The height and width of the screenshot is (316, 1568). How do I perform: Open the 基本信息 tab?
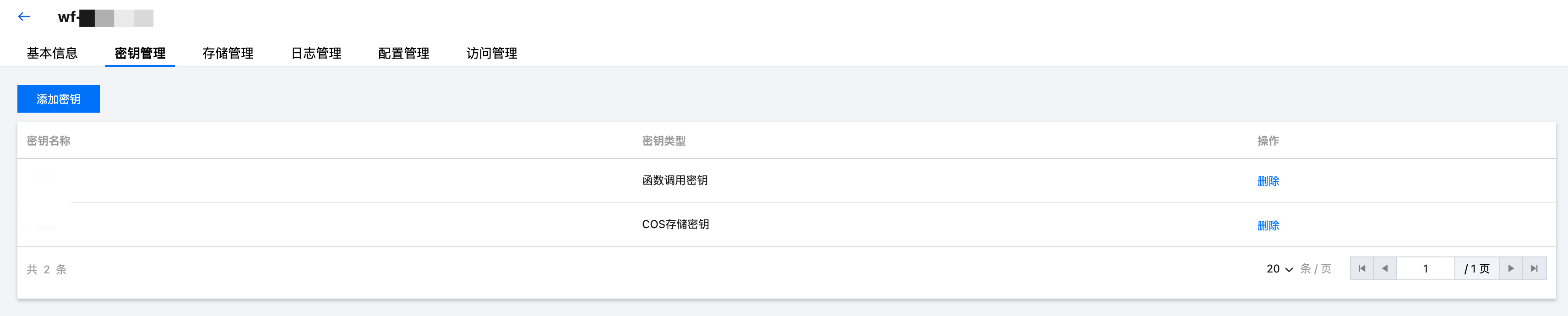(x=52, y=54)
